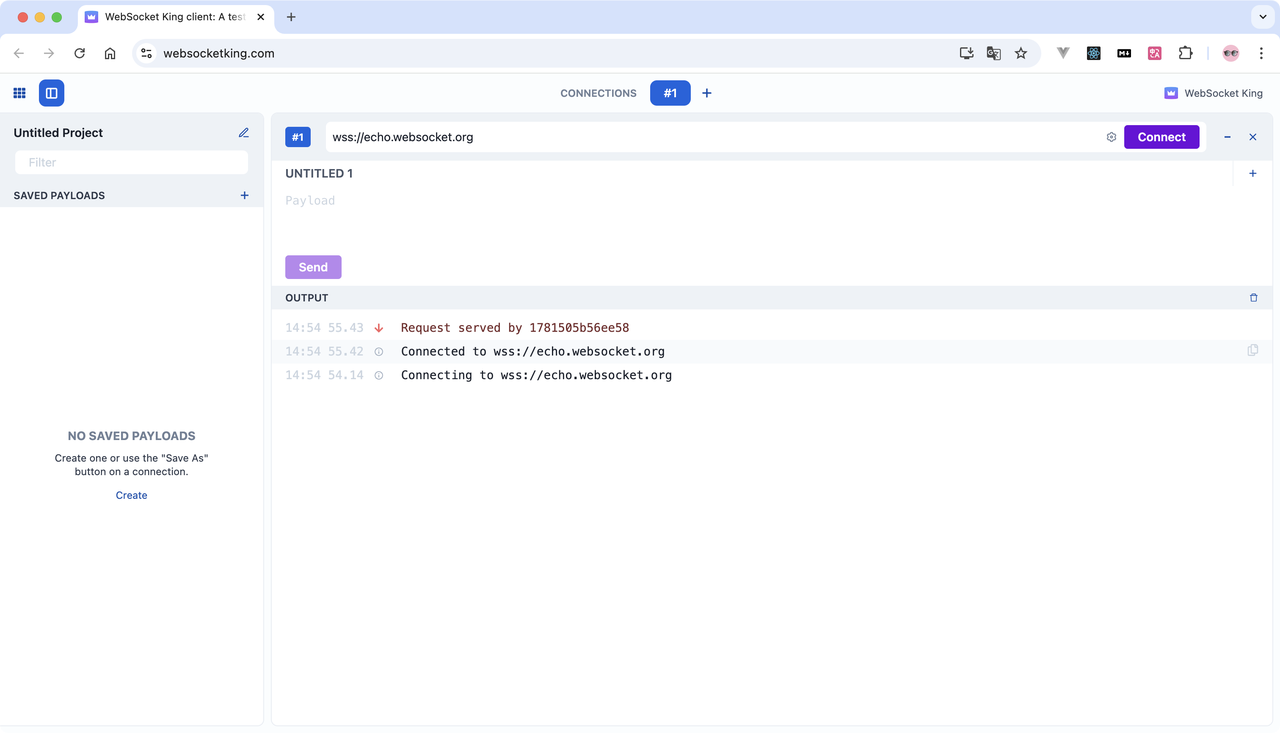1280x733 pixels.
Task: Expand the tab search chevron in the tab strip
Action: click(x=1262, y=17)
